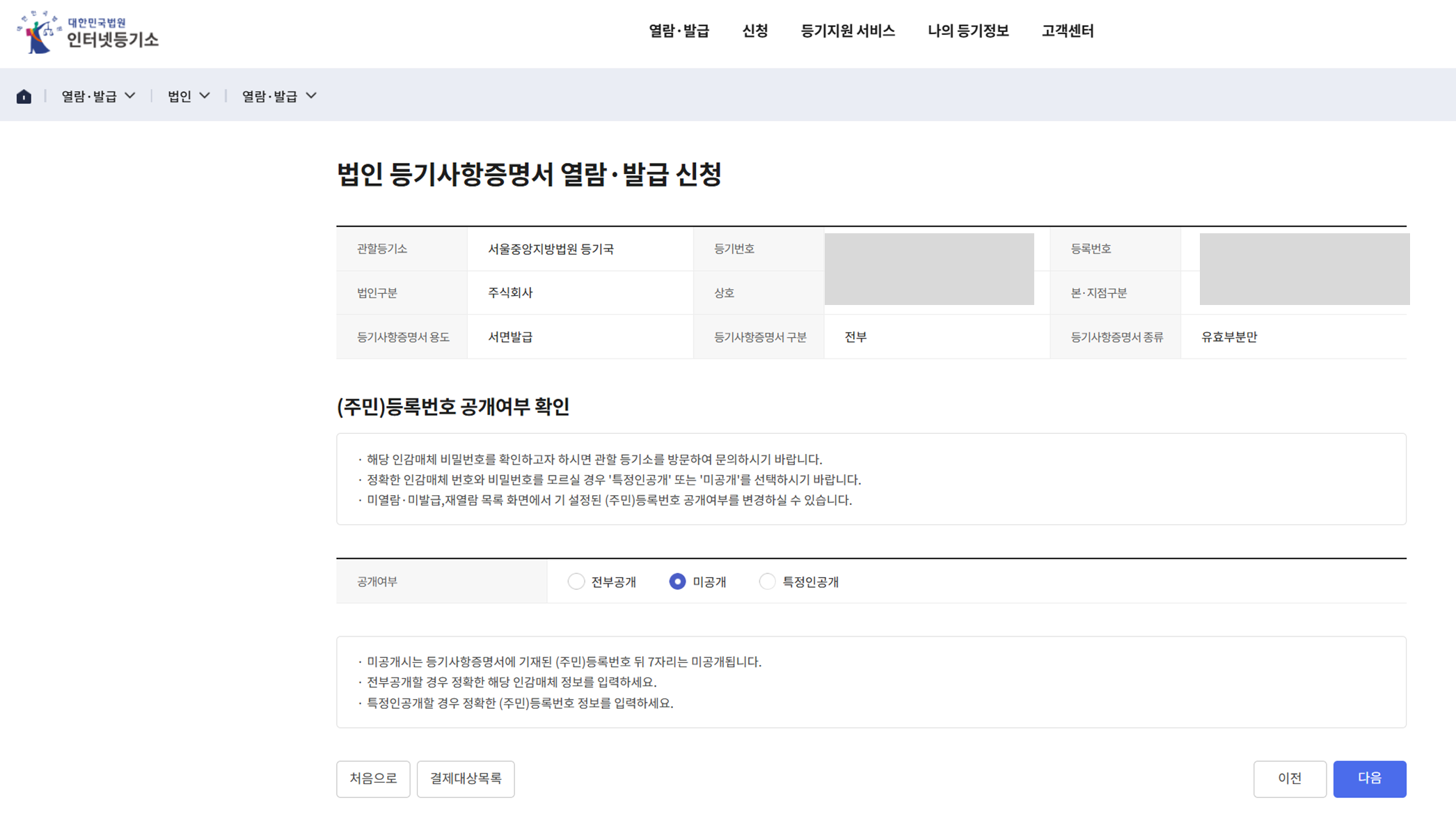
Task: Click the 대한민국법원 text in logo
Action: [x=97, y=22]
